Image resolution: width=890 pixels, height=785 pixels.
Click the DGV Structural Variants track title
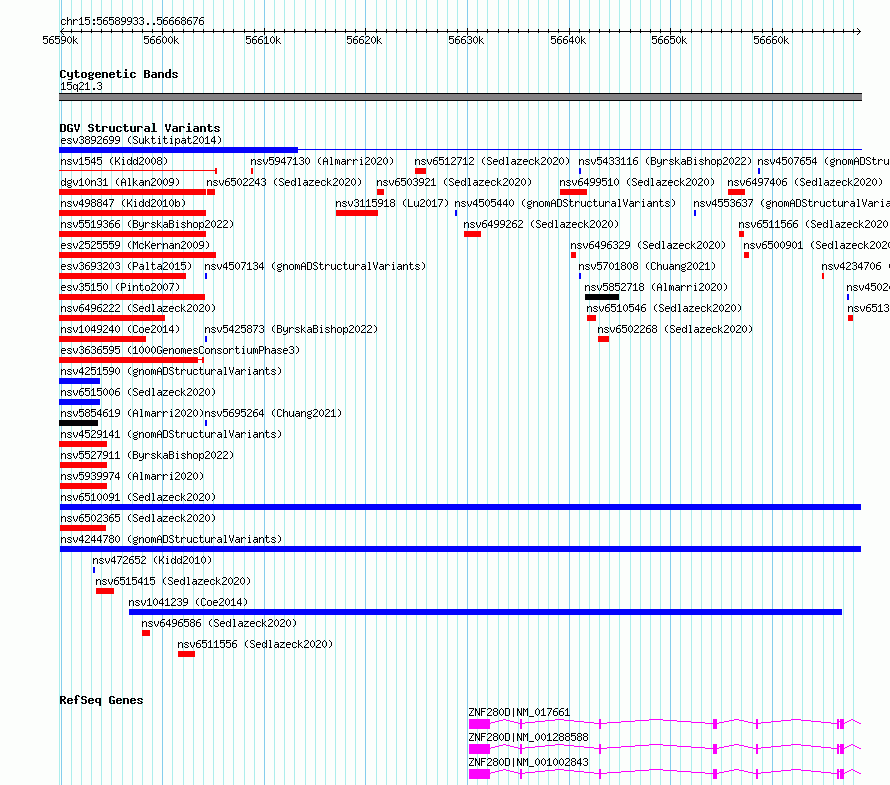(x=140, y=128)
